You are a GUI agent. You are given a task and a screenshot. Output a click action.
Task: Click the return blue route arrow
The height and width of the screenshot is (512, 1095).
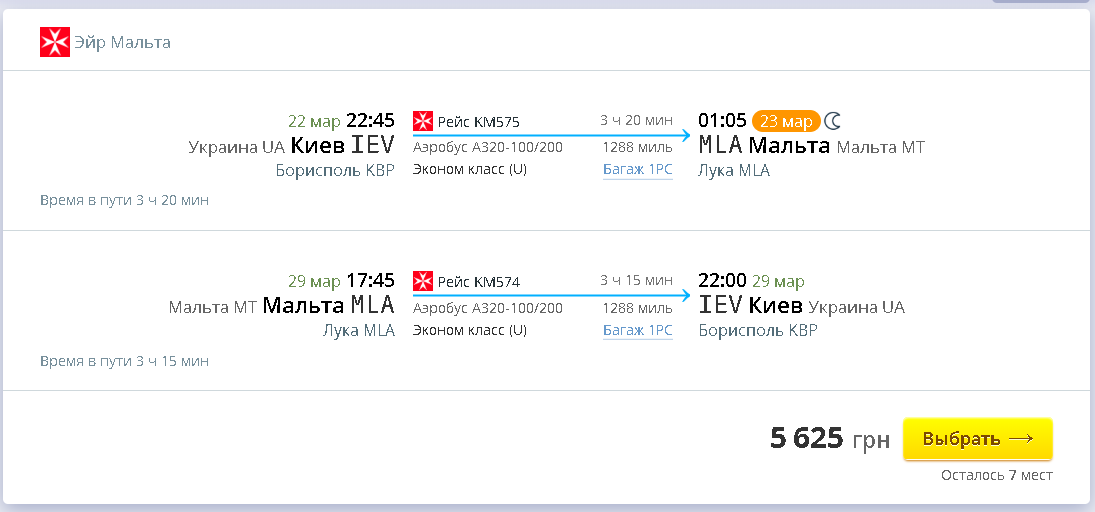[550, 295]
